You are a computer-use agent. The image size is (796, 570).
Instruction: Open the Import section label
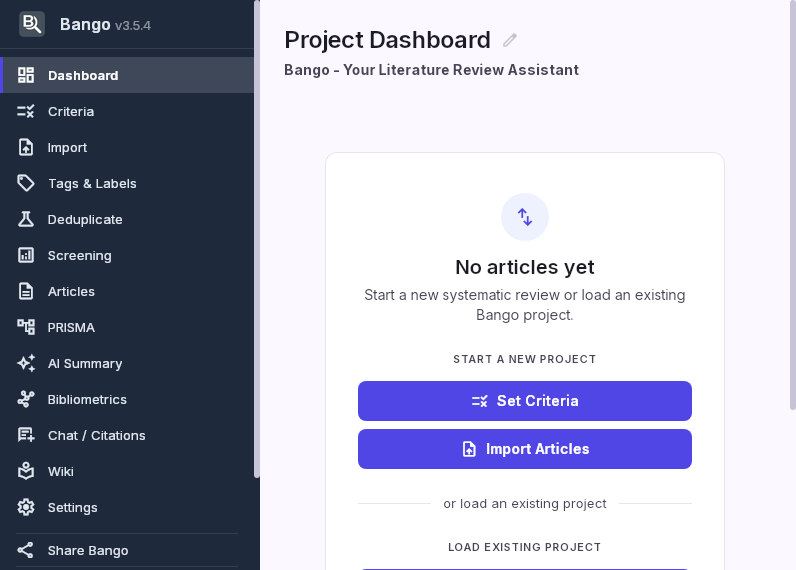67,148
